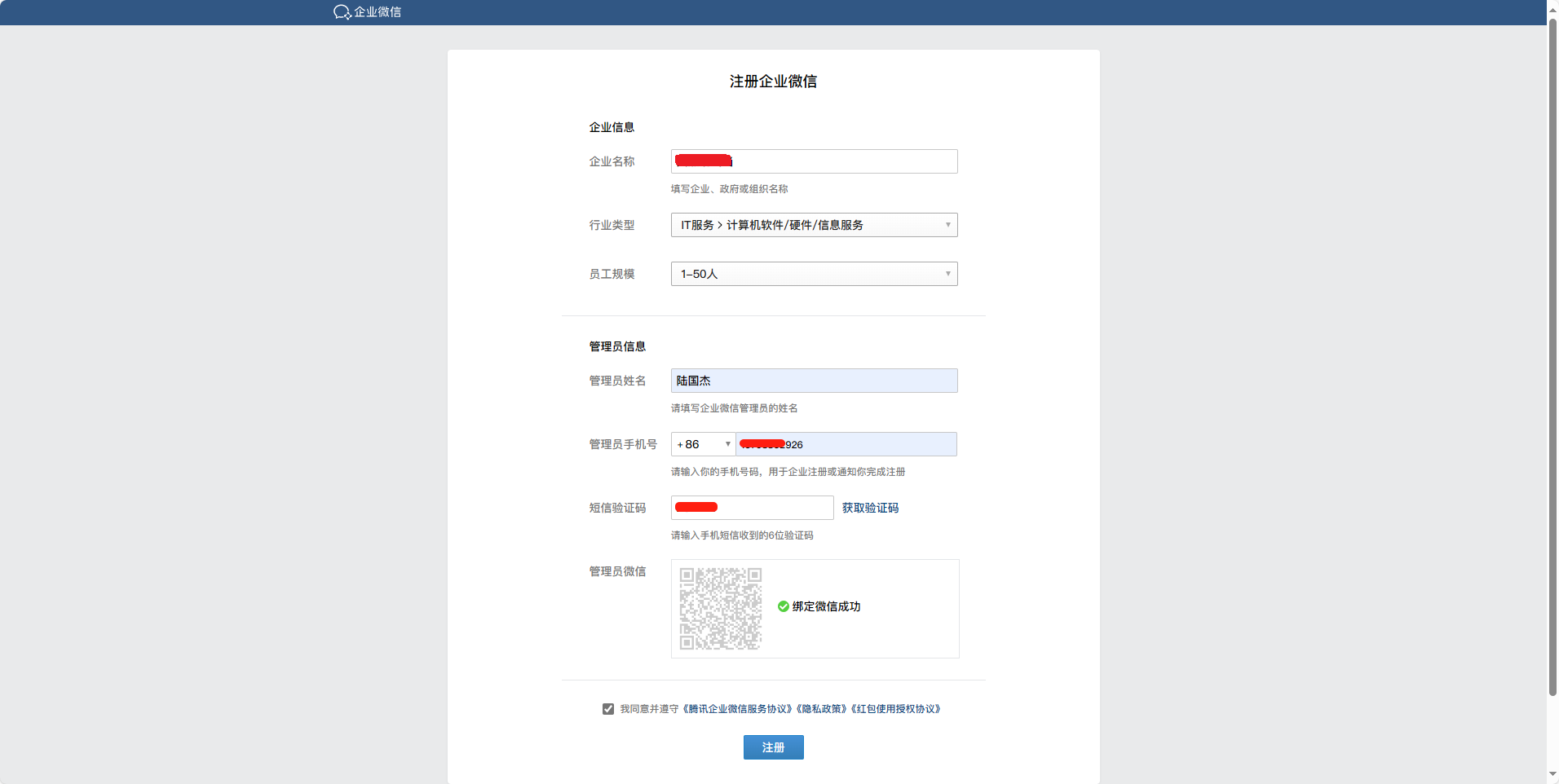This screenshot has width=1559, height=784.
Task: Click the 员工规模 field label
Action: coord(612,274)
